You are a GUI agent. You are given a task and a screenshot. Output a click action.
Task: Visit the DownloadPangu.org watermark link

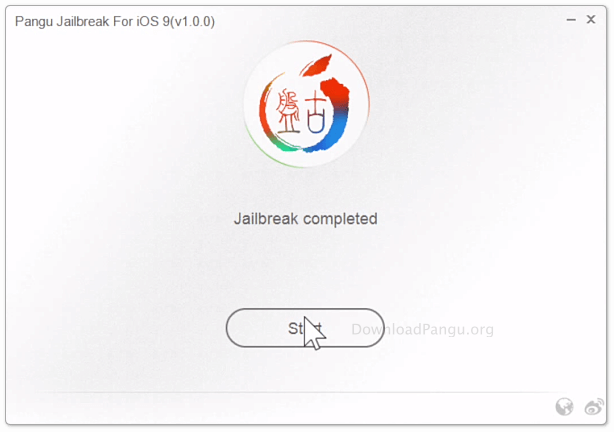click(x=422, y=329)
